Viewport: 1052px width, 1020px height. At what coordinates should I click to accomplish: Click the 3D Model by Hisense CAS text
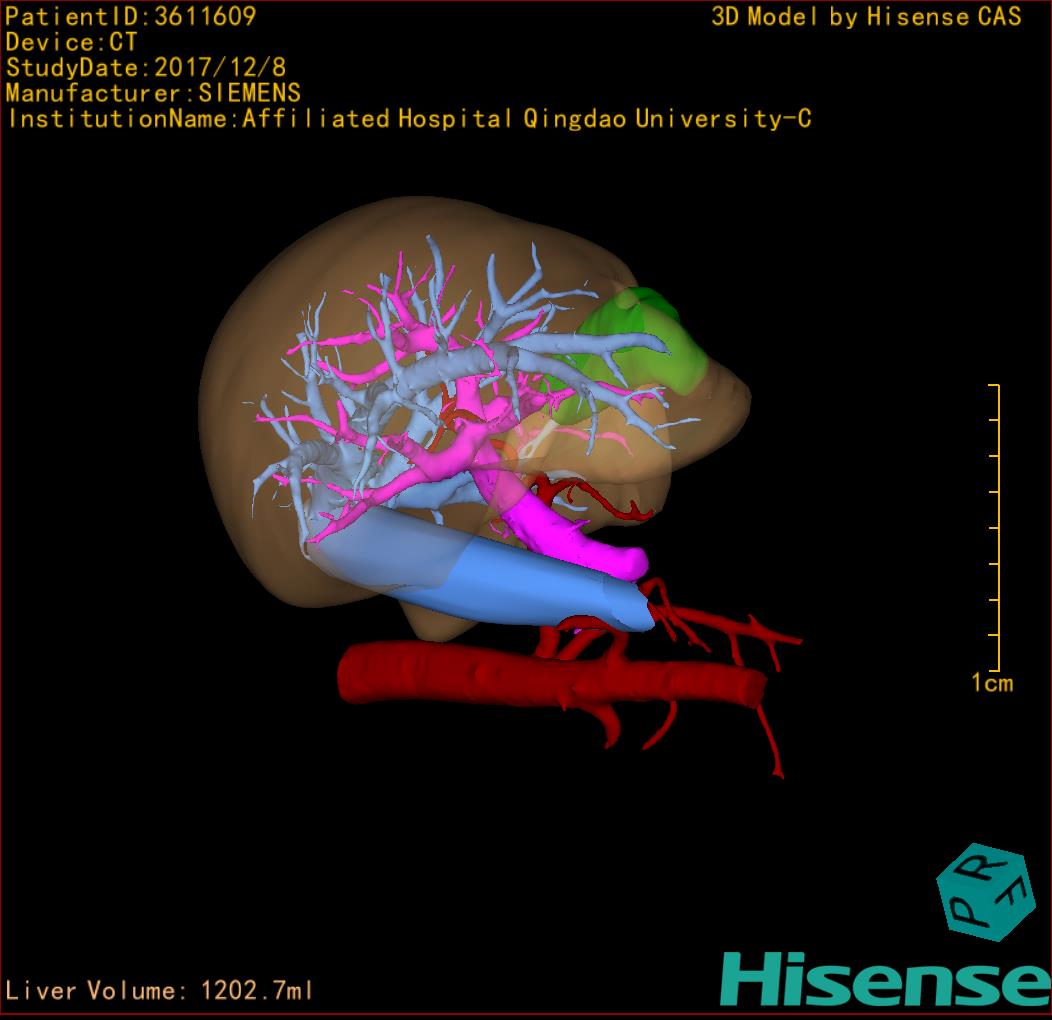click(x=866, y=17)
